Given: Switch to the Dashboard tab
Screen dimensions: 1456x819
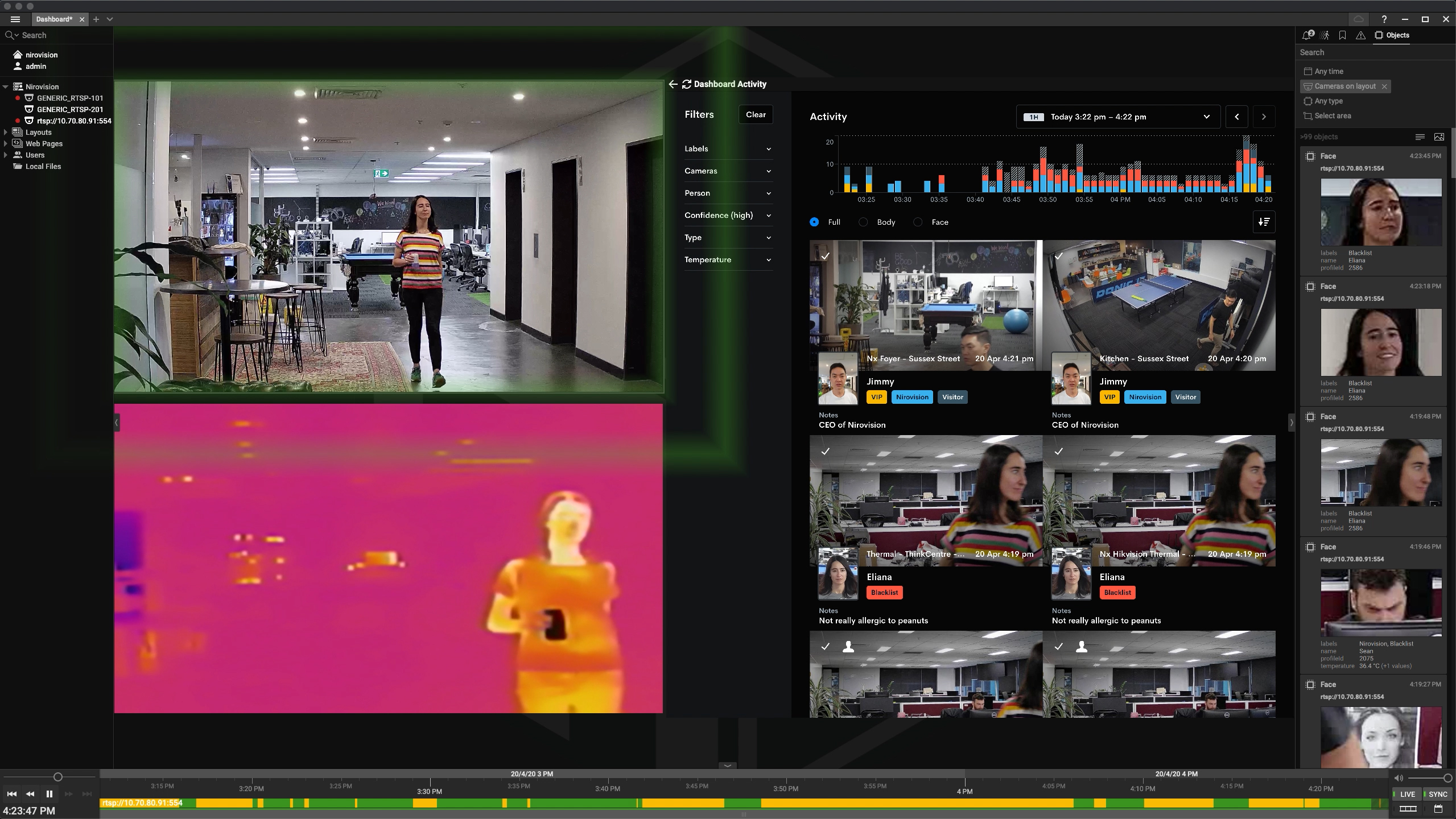Looking at the screenshot, I should pos(54,19).
